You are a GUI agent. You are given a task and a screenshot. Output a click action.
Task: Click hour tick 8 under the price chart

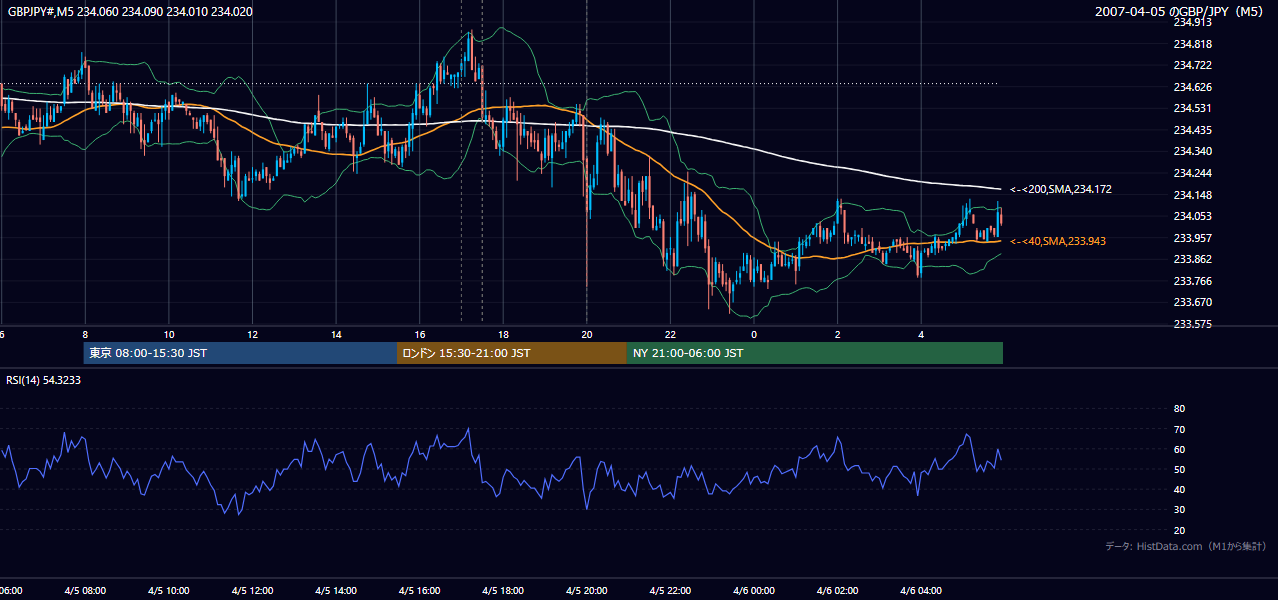[85, 335]
